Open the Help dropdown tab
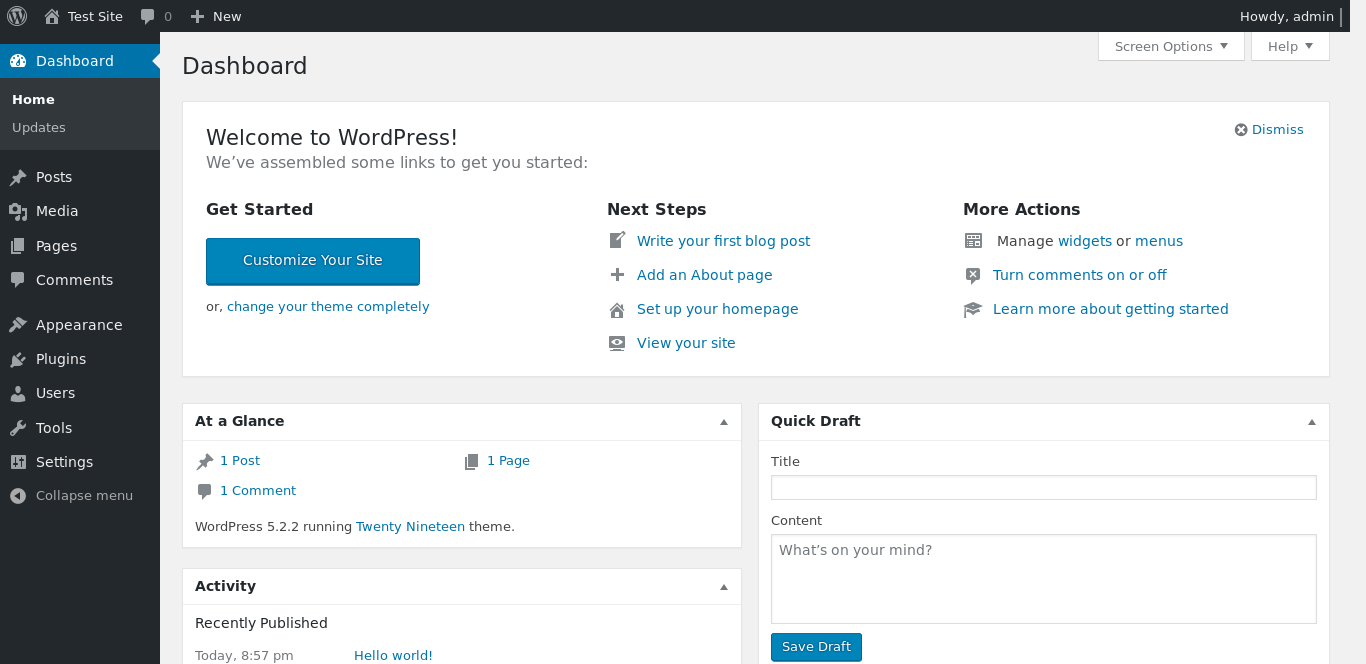 click(1290, 46)
